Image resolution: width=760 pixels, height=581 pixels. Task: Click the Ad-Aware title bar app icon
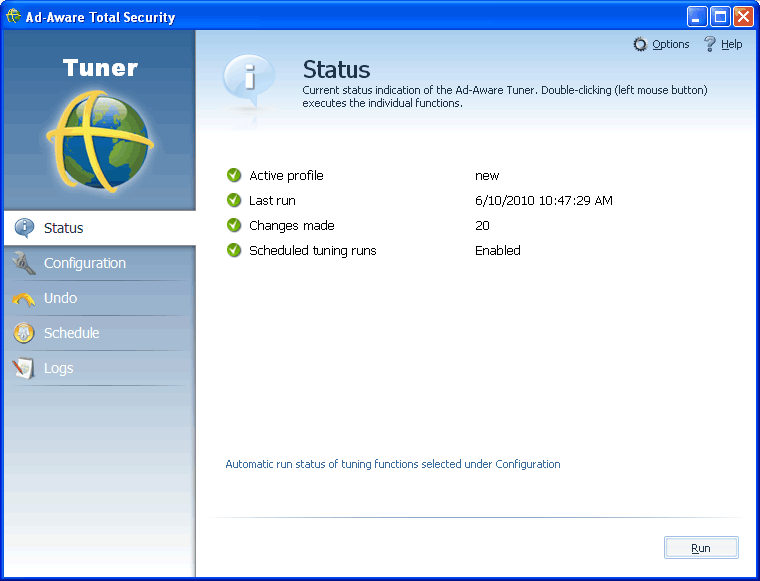click(x=13, y=16)
